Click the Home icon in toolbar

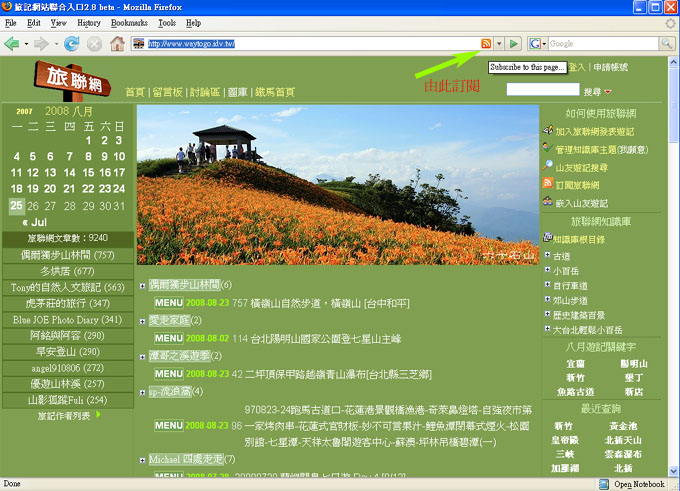click(x=118, y=44)
